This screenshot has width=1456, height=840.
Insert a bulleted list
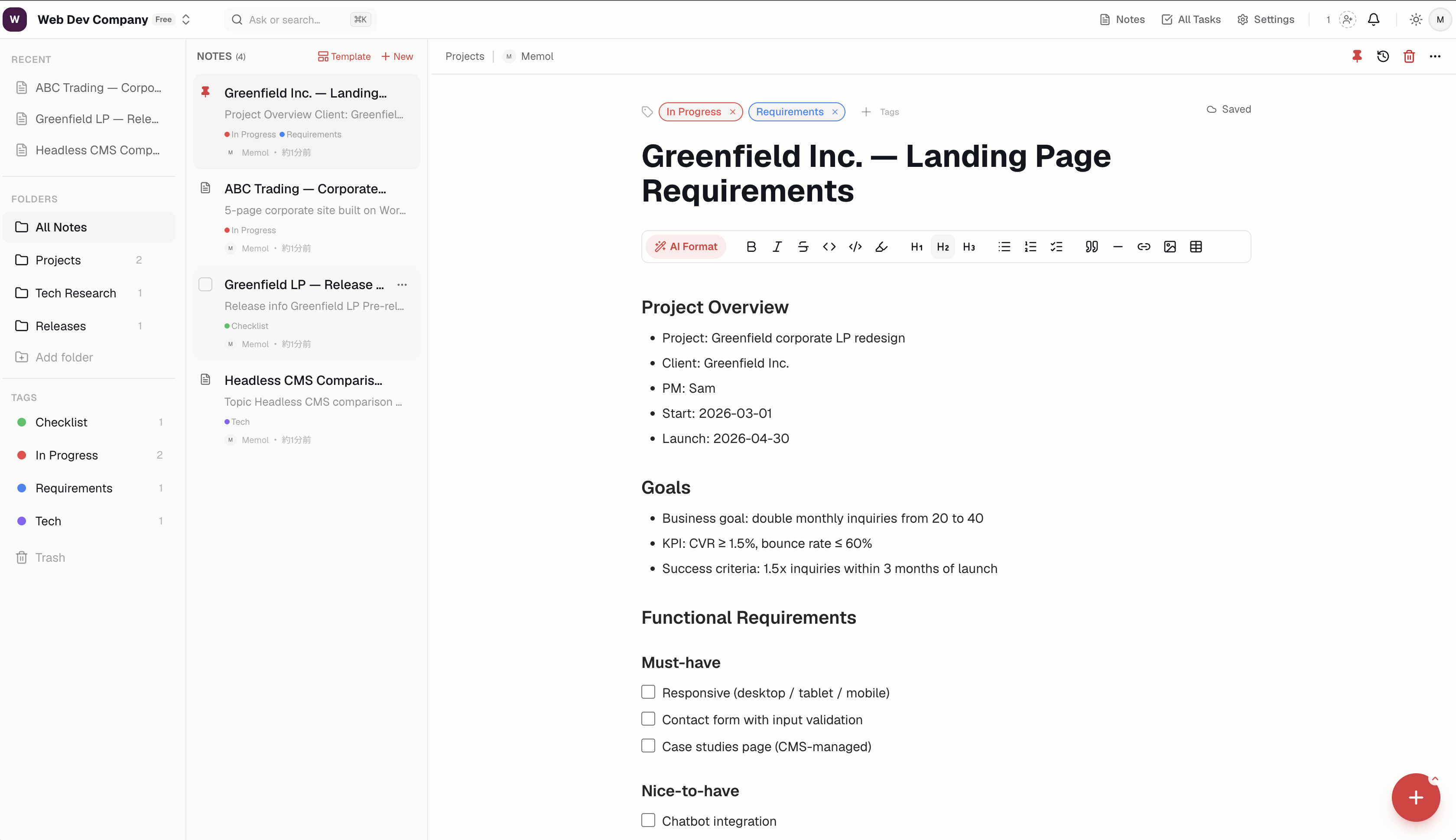point(1004,247)
